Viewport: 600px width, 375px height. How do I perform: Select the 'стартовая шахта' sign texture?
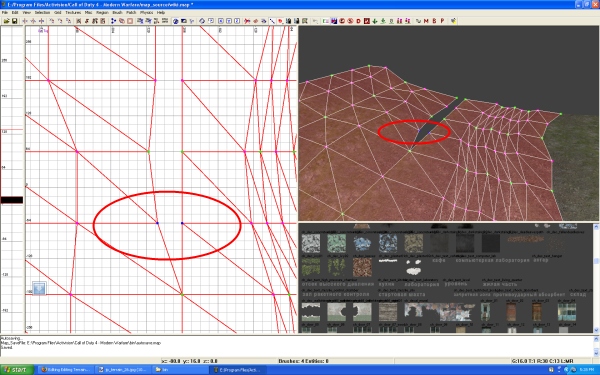[402, 294]
